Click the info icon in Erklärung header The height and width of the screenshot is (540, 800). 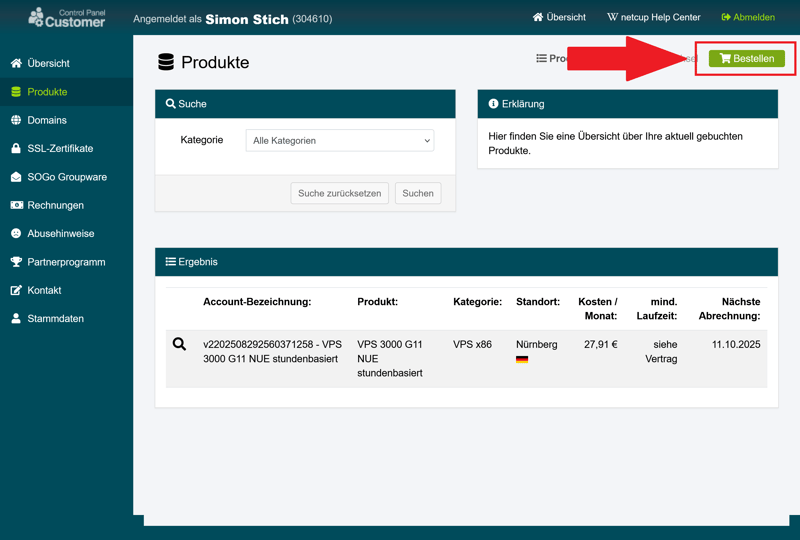493,104
